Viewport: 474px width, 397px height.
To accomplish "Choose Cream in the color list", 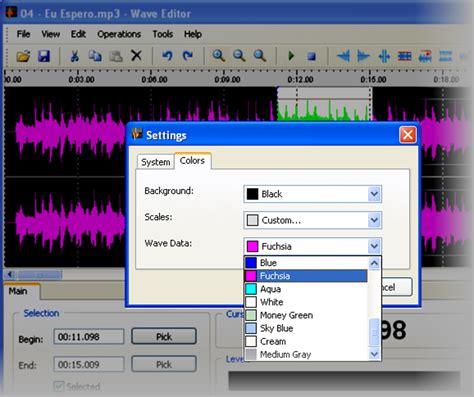I will click(306, 341).
